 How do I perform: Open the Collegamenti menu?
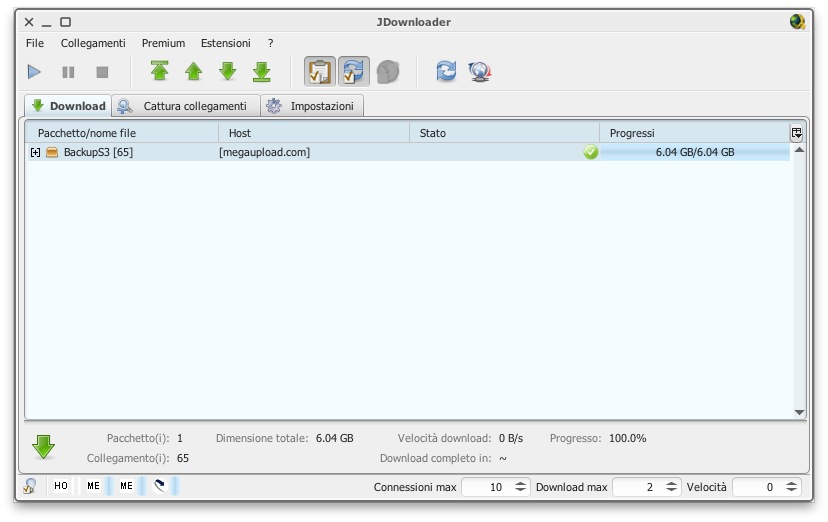pyautogui.click(x=92, y=43)
